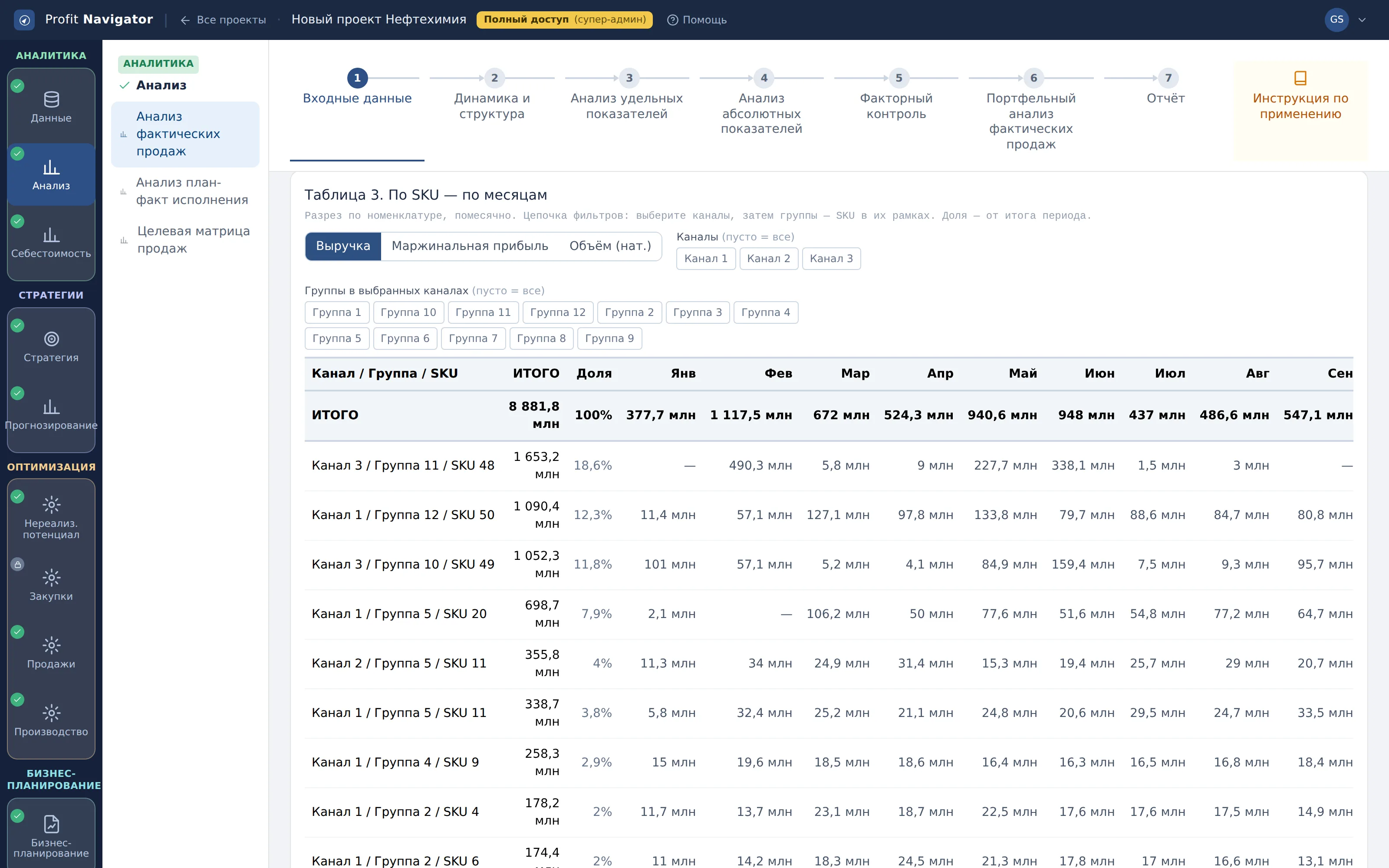This screenshot has width=1389, height=868.
Task: Toggle the Группа 9 filter chip
Action: click(609, 339)
